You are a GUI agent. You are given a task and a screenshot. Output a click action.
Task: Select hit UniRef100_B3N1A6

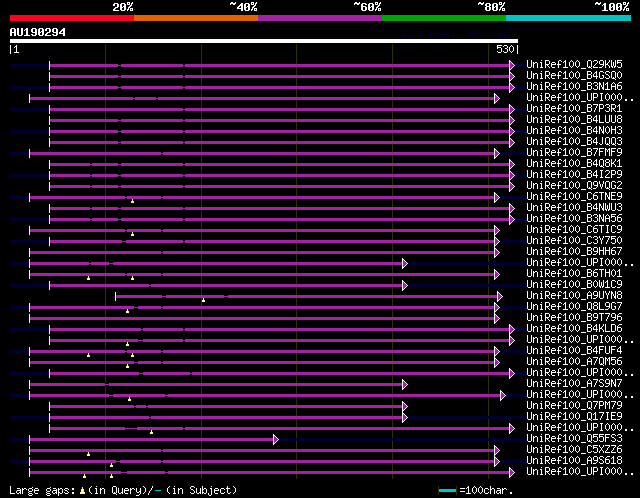pos(574,87)
